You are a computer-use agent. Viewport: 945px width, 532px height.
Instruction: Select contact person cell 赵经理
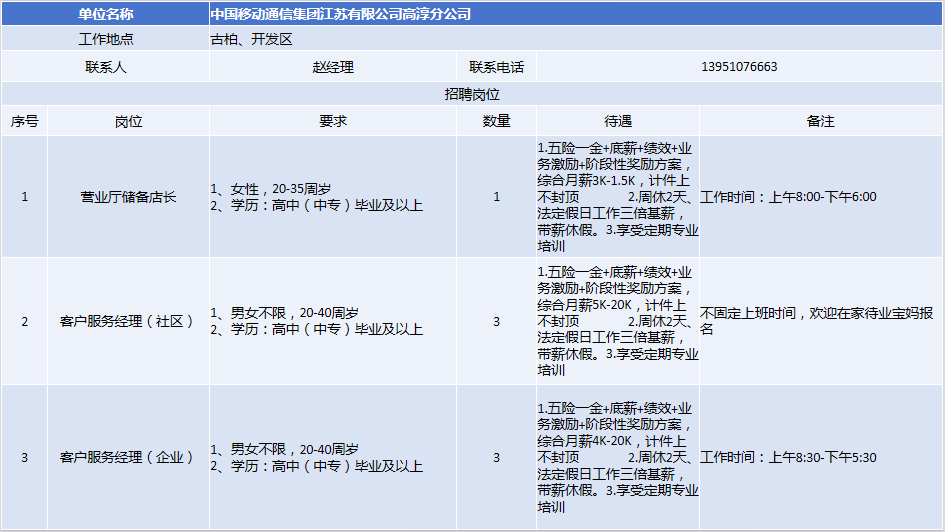(x=332, y=67)
